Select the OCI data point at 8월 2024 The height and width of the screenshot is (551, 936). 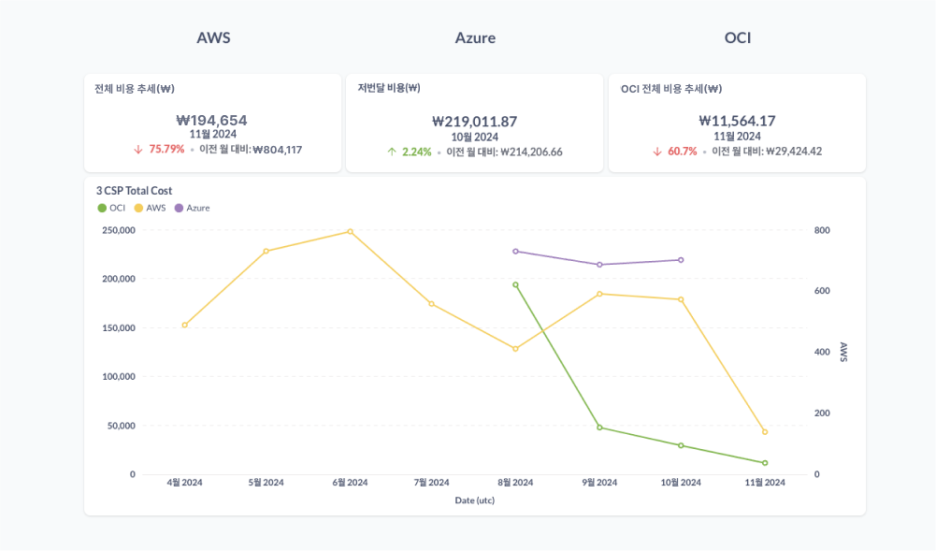(516, 285)
